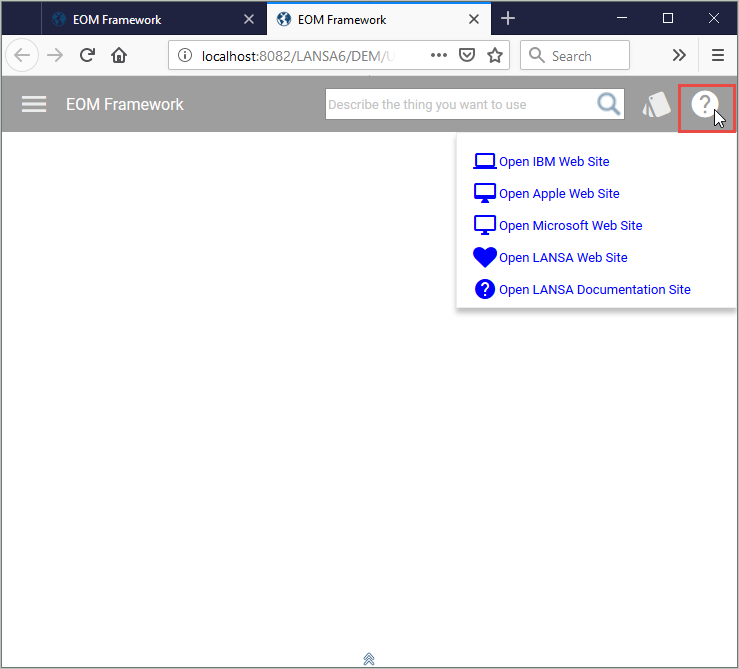739x669 pixels.
Task: Open the Firefox application menu
Action: [x=718, y=56]
